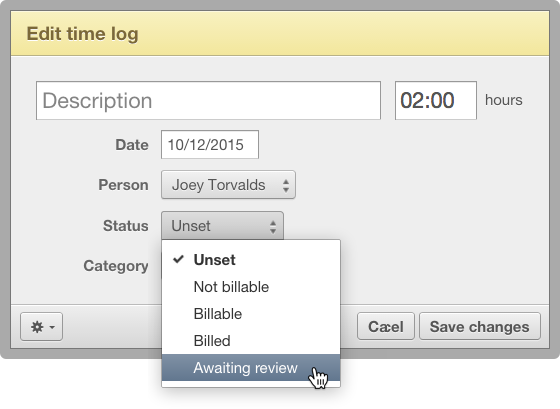560x409 pixels.
Task: Collapse the Status dropdown showing Unset
Action: (x=222, y=226)
